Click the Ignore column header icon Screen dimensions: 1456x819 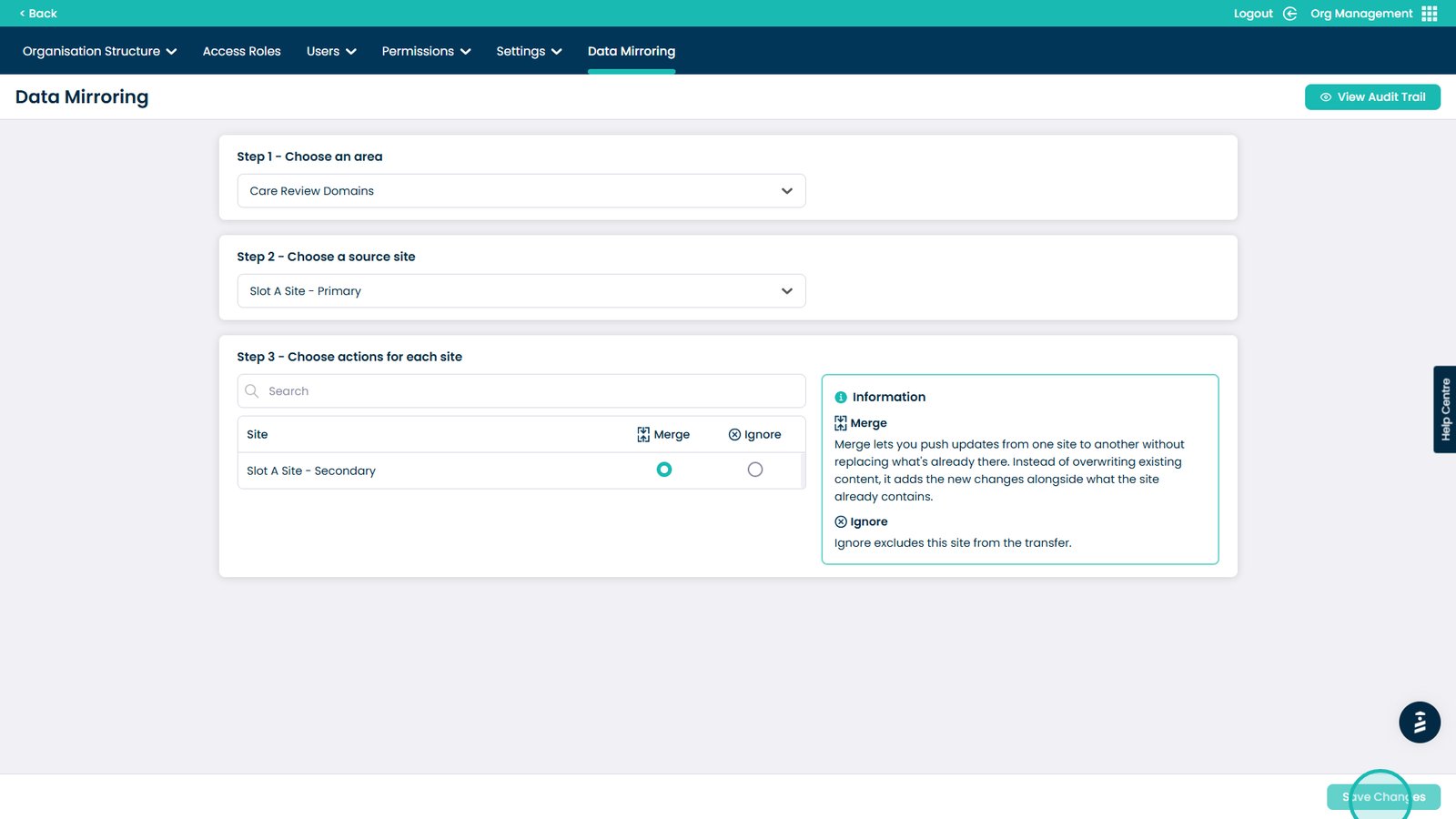click(x=734, y=435)
